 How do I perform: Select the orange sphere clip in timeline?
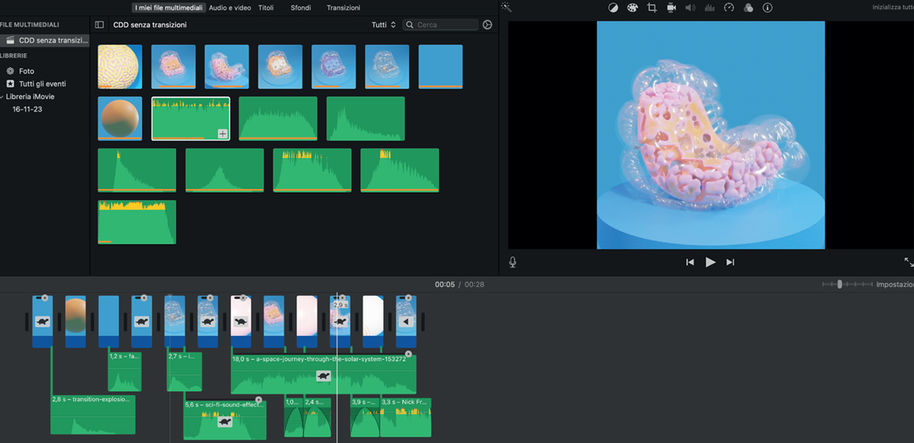(76, 322)
